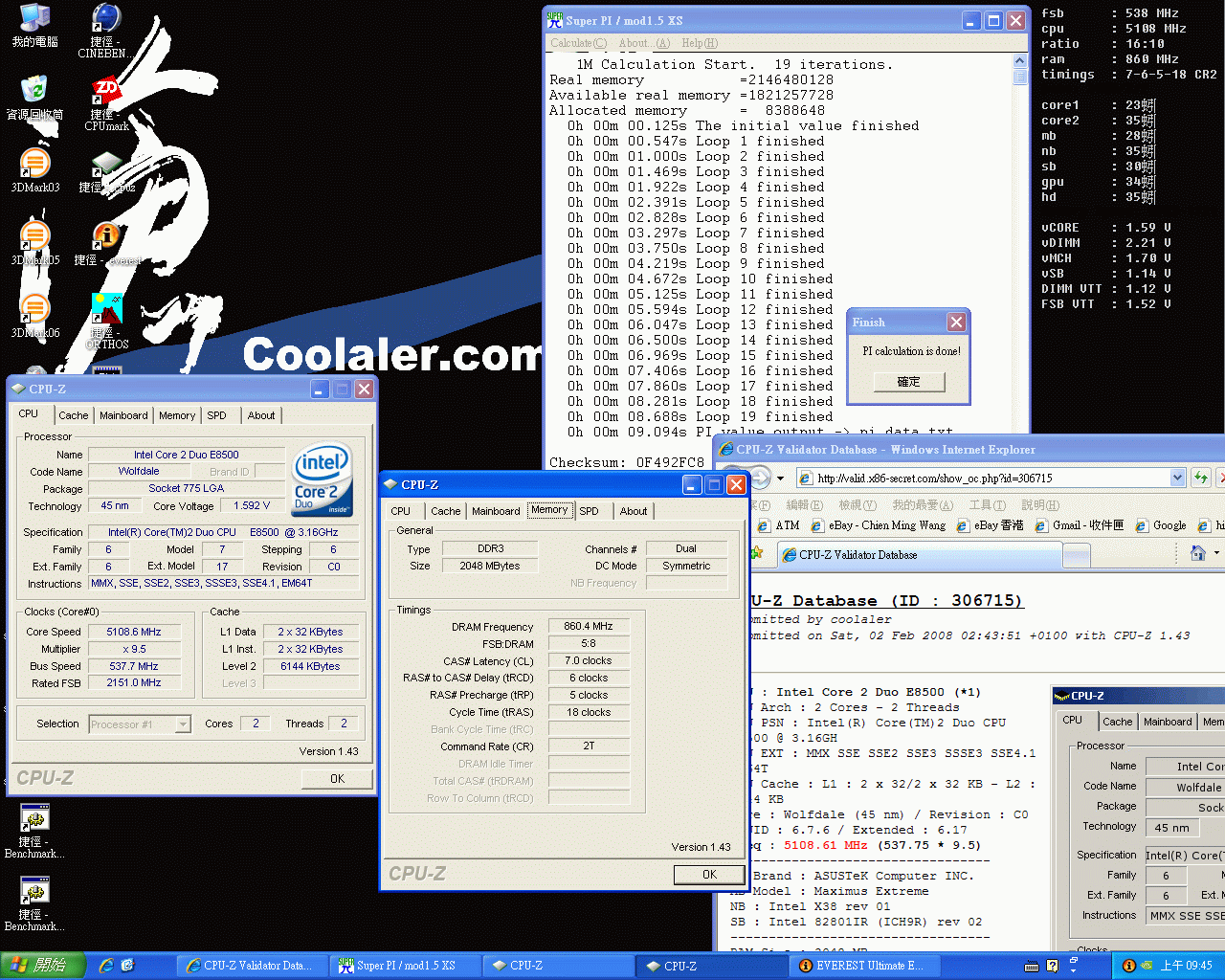This screenshot has width=1225, height=980.
Task: Open About tab in left CPU-Z window
Action: coord(261,415)
